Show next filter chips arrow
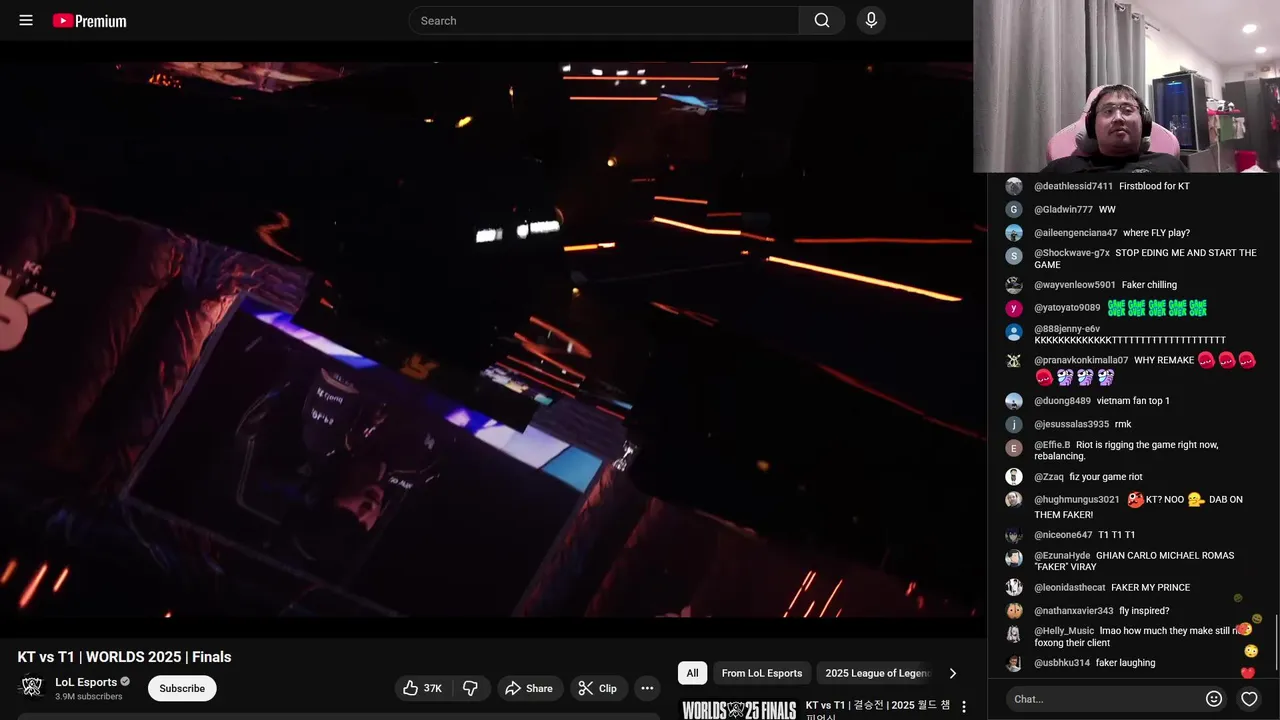Image resolution: width=1280 pixels, height=720 pixels. click(952, 673)
